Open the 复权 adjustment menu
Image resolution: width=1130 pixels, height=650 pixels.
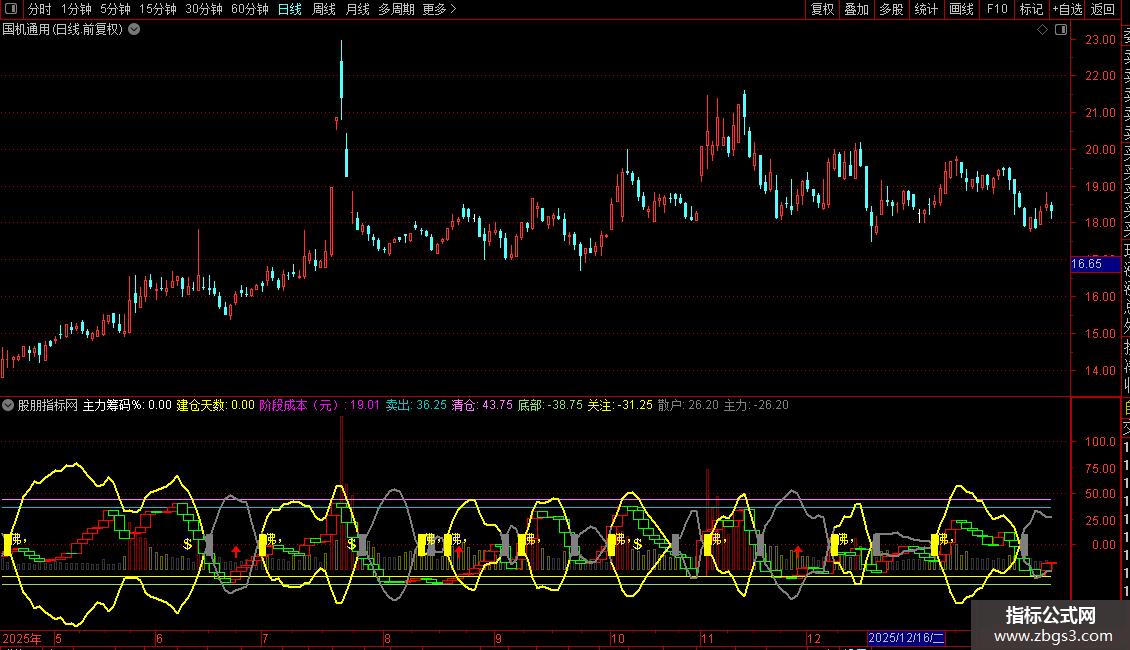pyautogui.click(x=822, y=9)
